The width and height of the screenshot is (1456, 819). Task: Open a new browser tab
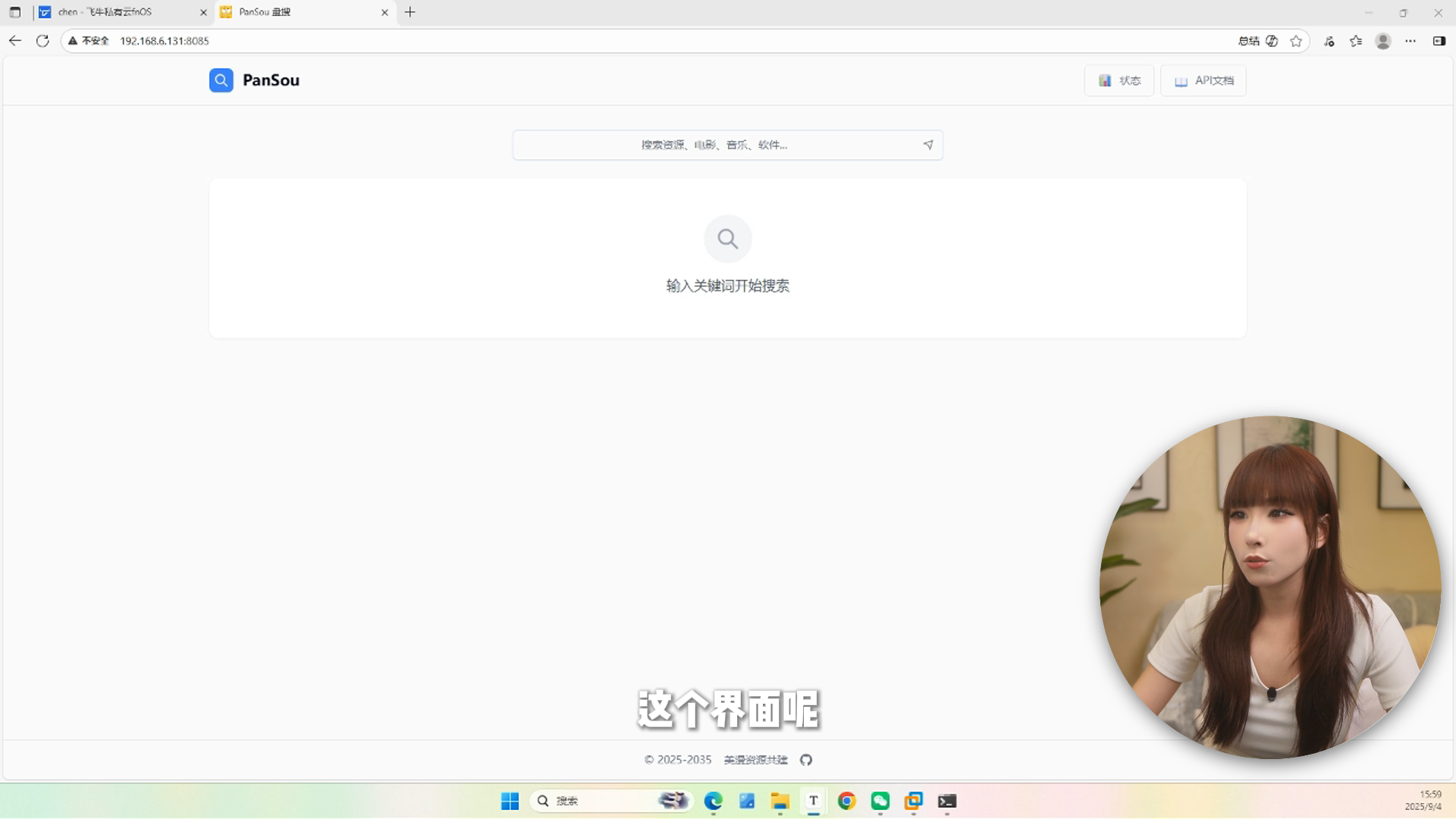[x=410, y=12]
